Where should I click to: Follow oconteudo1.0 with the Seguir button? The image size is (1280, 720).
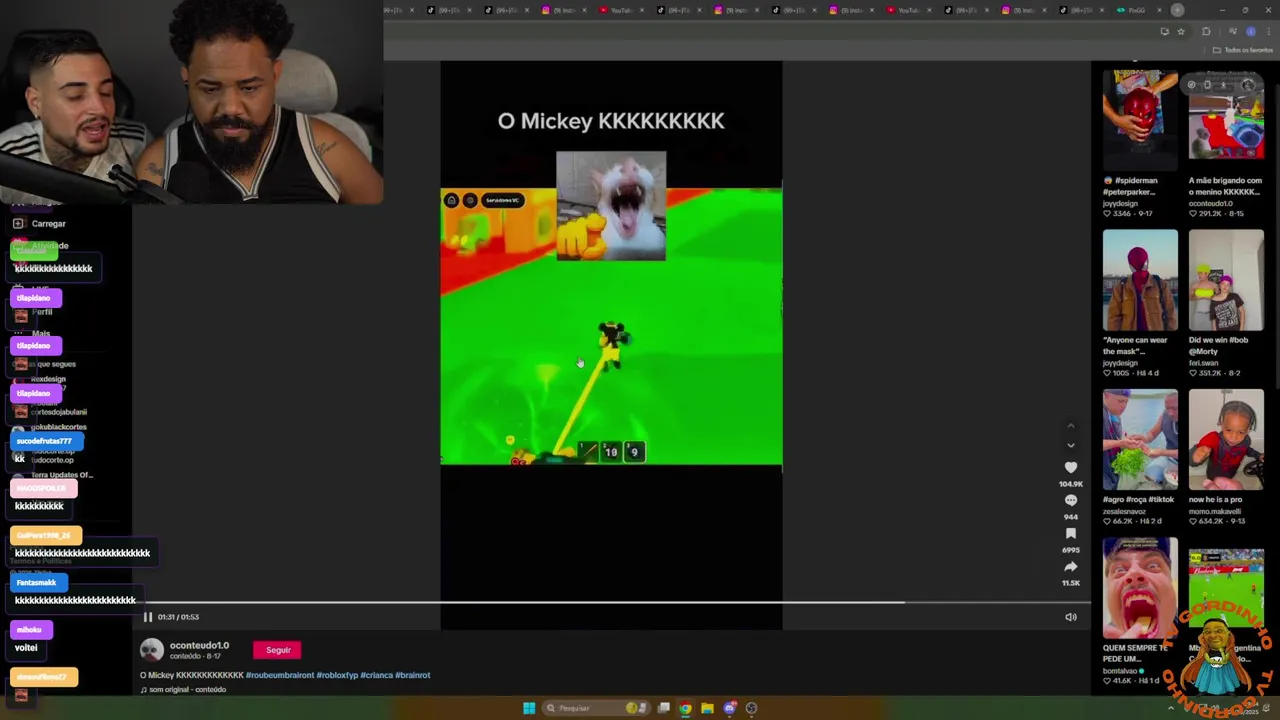[x=278, y=650]
